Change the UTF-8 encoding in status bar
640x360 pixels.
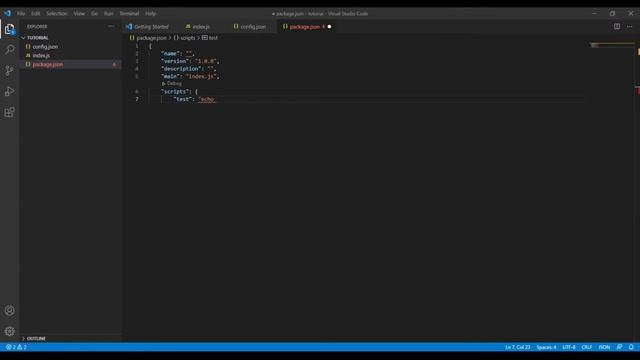pos(569,347)
